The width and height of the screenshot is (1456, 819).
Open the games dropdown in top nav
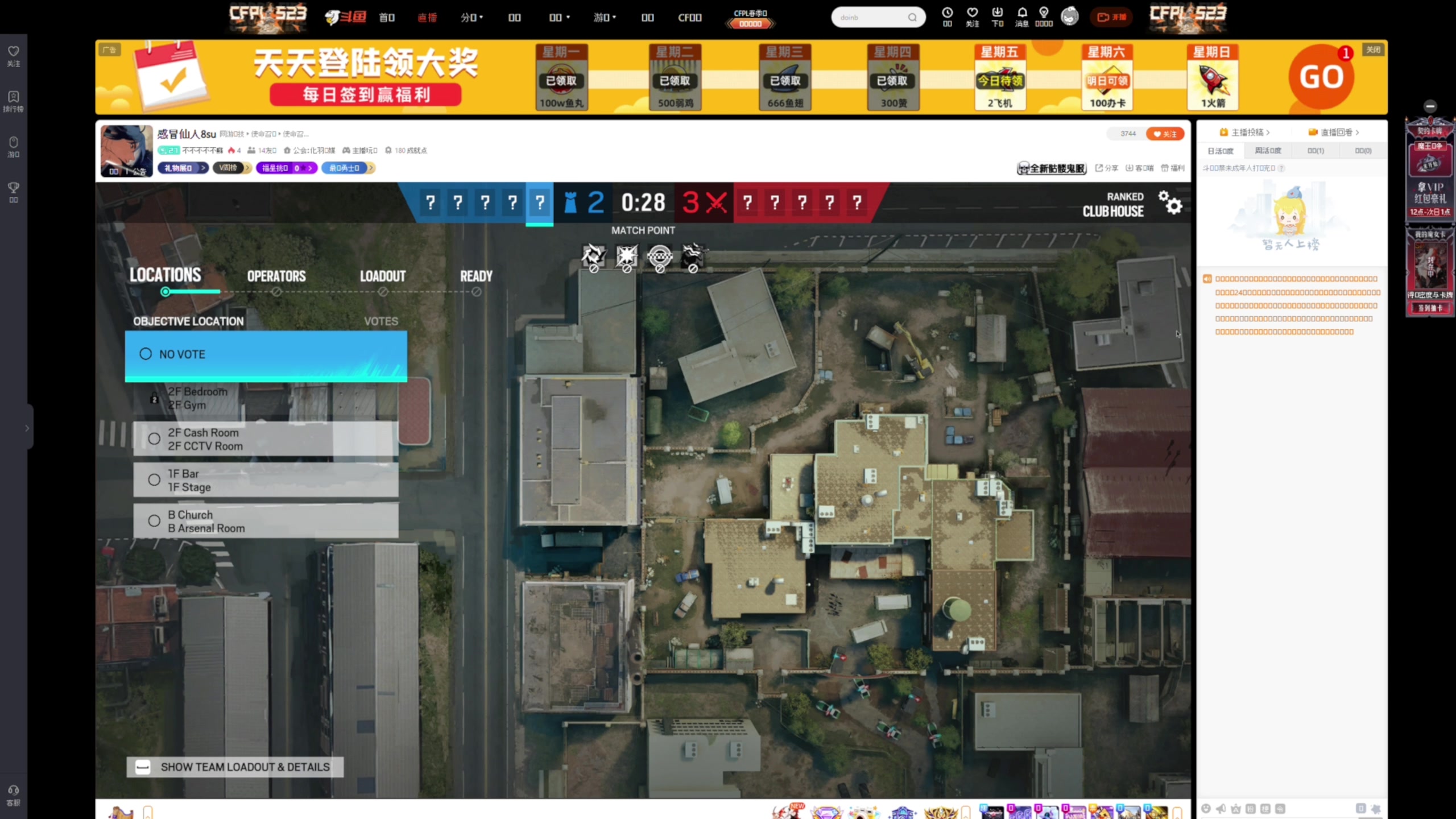(604, 18)
